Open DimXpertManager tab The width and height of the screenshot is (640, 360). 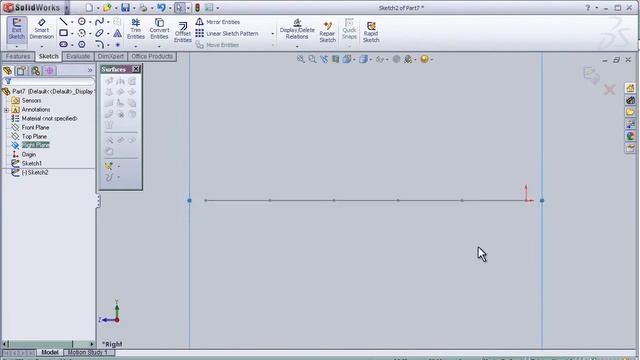(49, 71)
